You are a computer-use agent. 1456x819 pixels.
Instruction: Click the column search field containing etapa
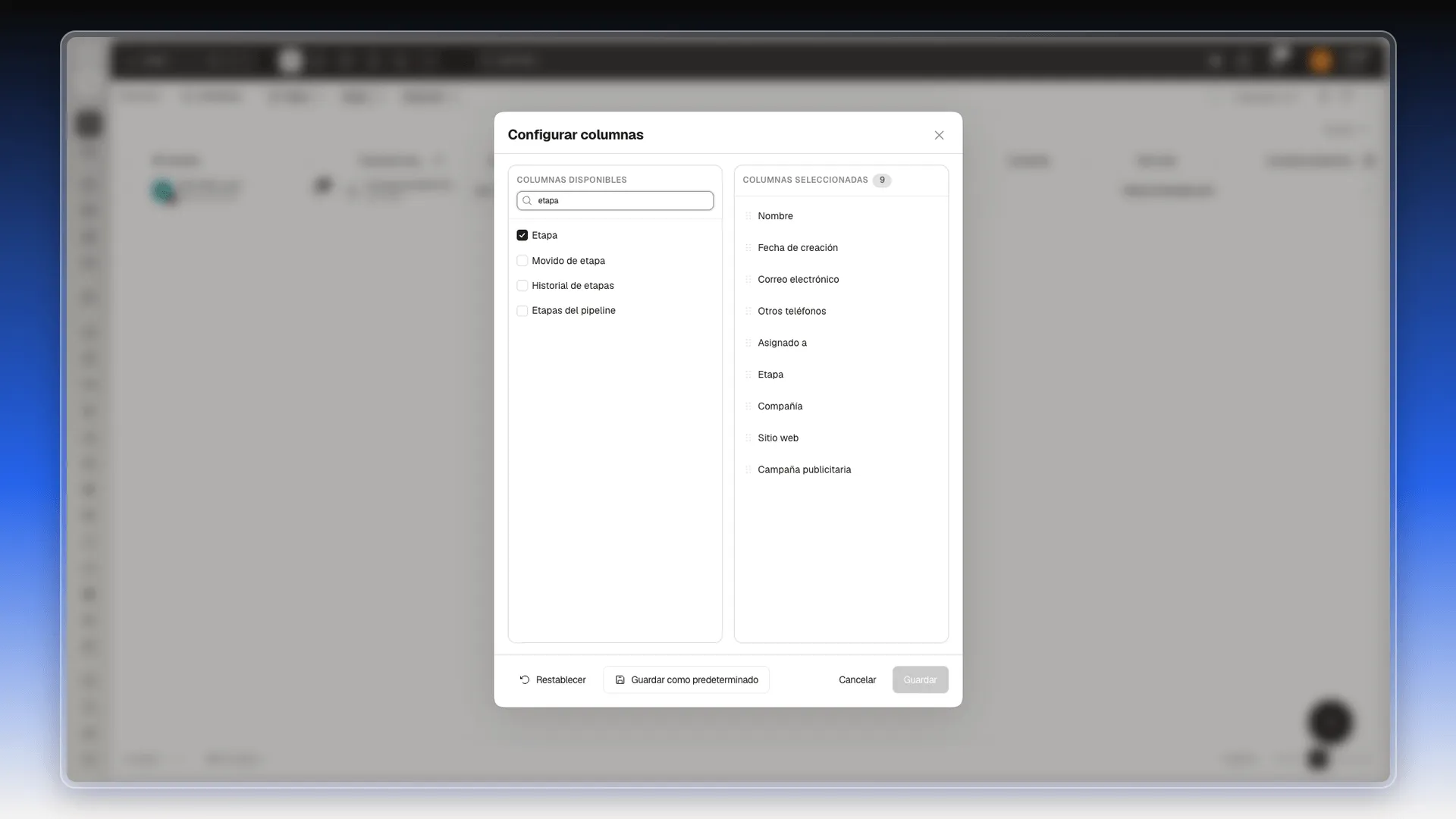click(615, 201)
